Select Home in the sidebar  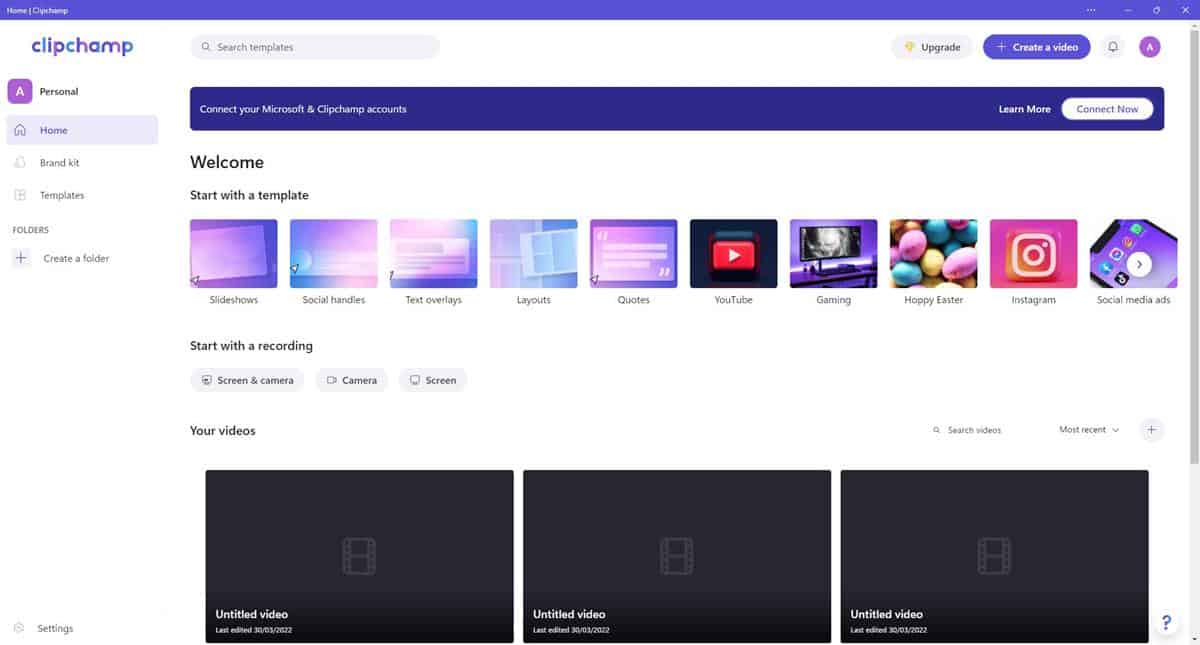point(54,130)
